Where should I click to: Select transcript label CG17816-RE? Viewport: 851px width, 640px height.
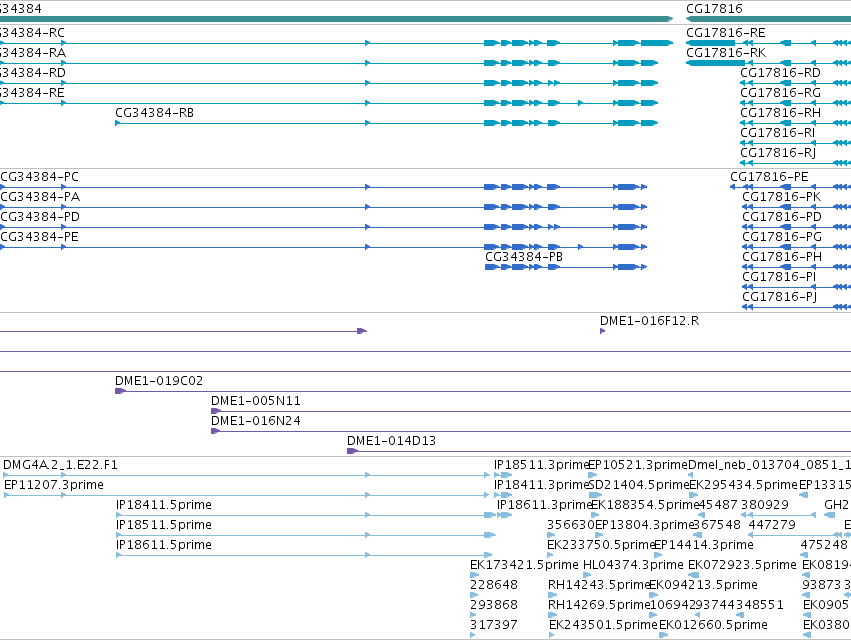click(726, 33)
